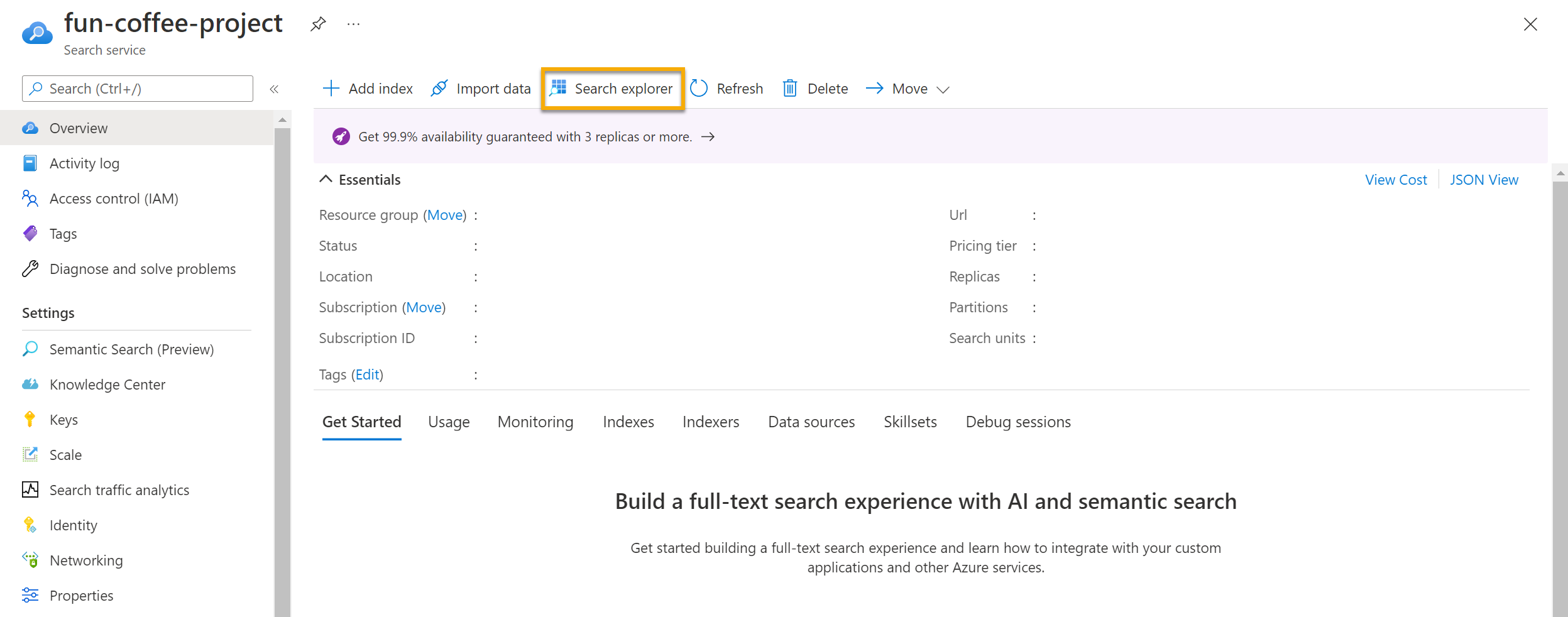Click the Knowledge Center cloud icon
1568x617 pixels.
coord(30,385)
